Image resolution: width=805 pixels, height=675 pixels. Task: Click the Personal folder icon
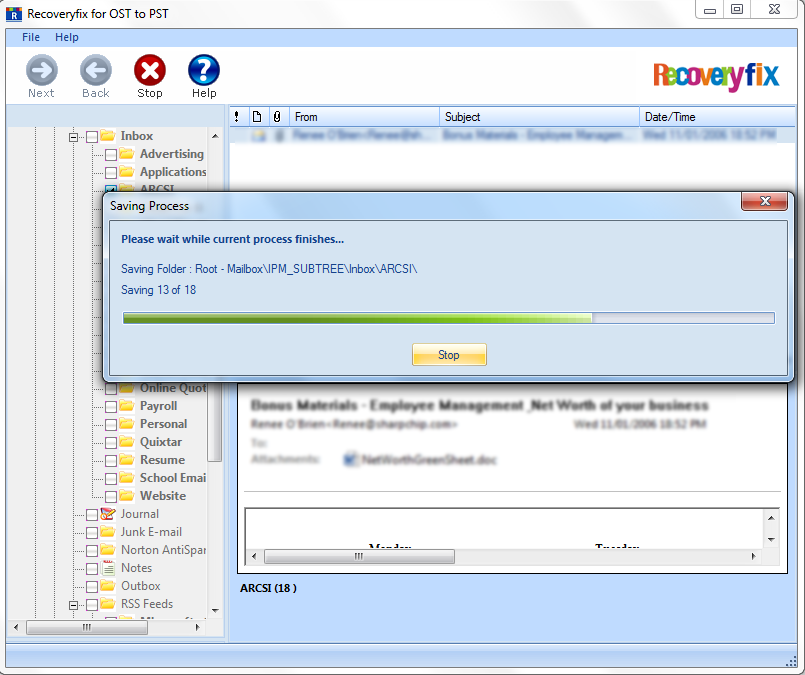[x=127, y=424]
